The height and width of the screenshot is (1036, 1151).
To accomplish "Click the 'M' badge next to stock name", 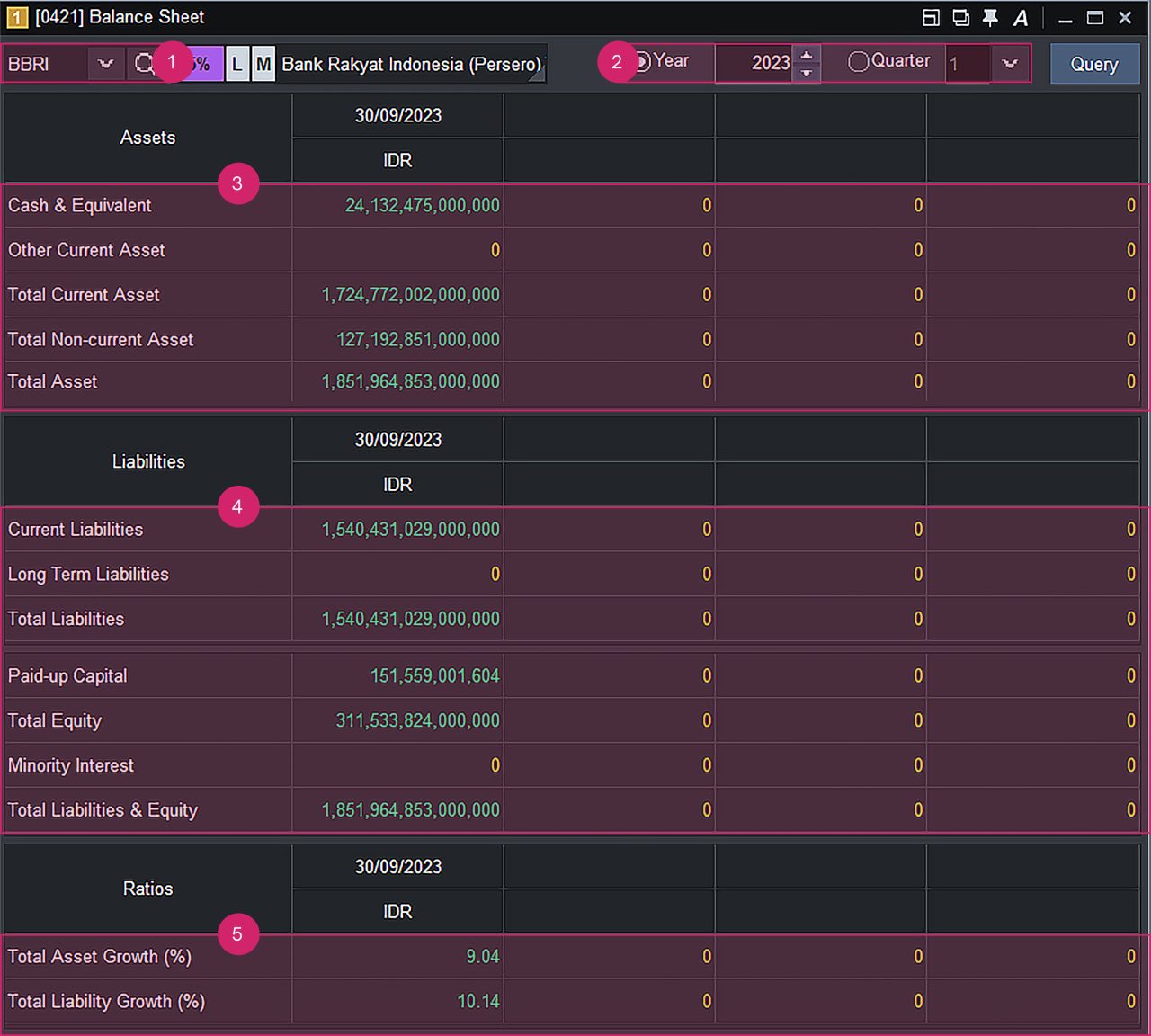I will pos(263,65).
